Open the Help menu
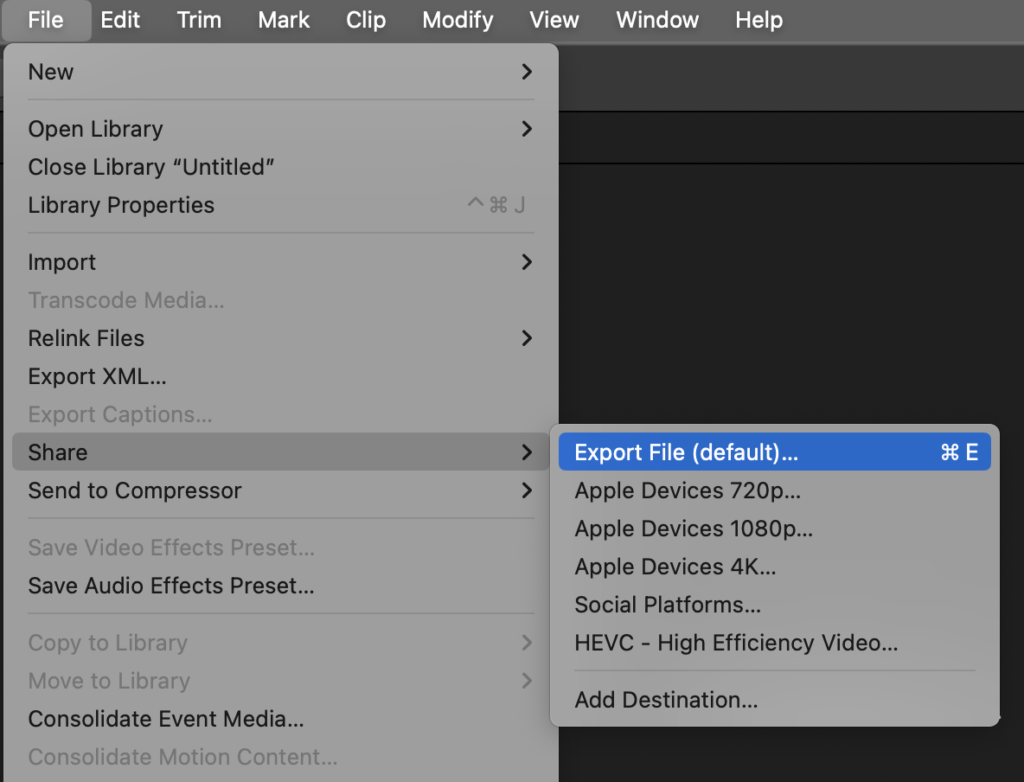 pos(759,20)
